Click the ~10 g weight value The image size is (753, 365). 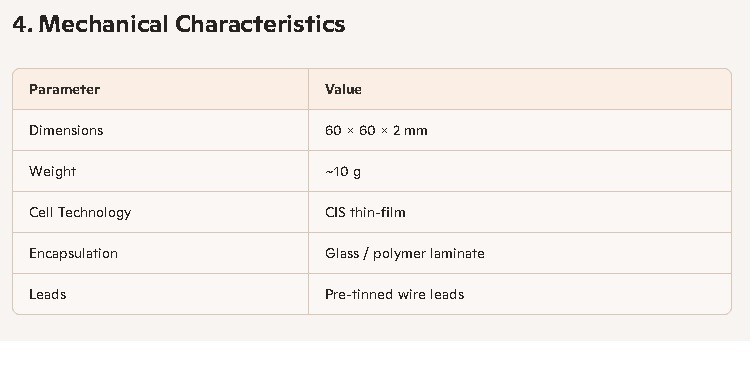343,171
